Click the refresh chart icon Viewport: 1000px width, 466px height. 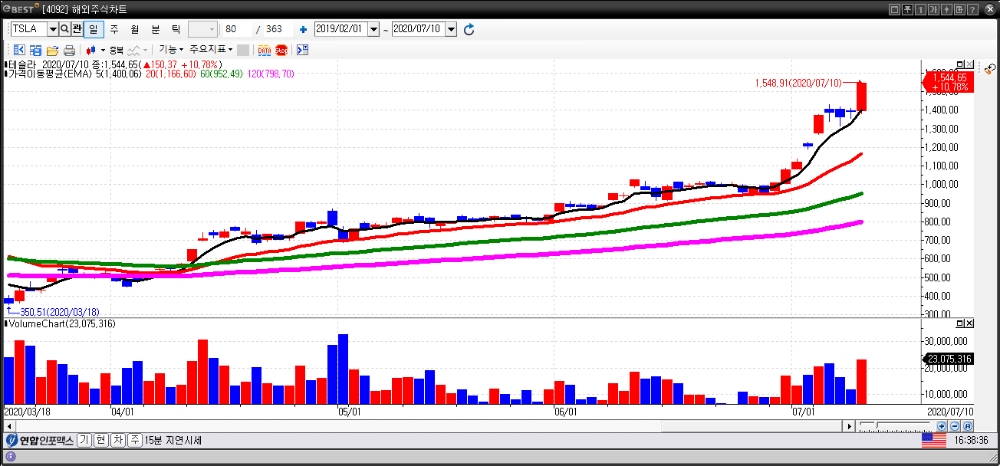469,29
